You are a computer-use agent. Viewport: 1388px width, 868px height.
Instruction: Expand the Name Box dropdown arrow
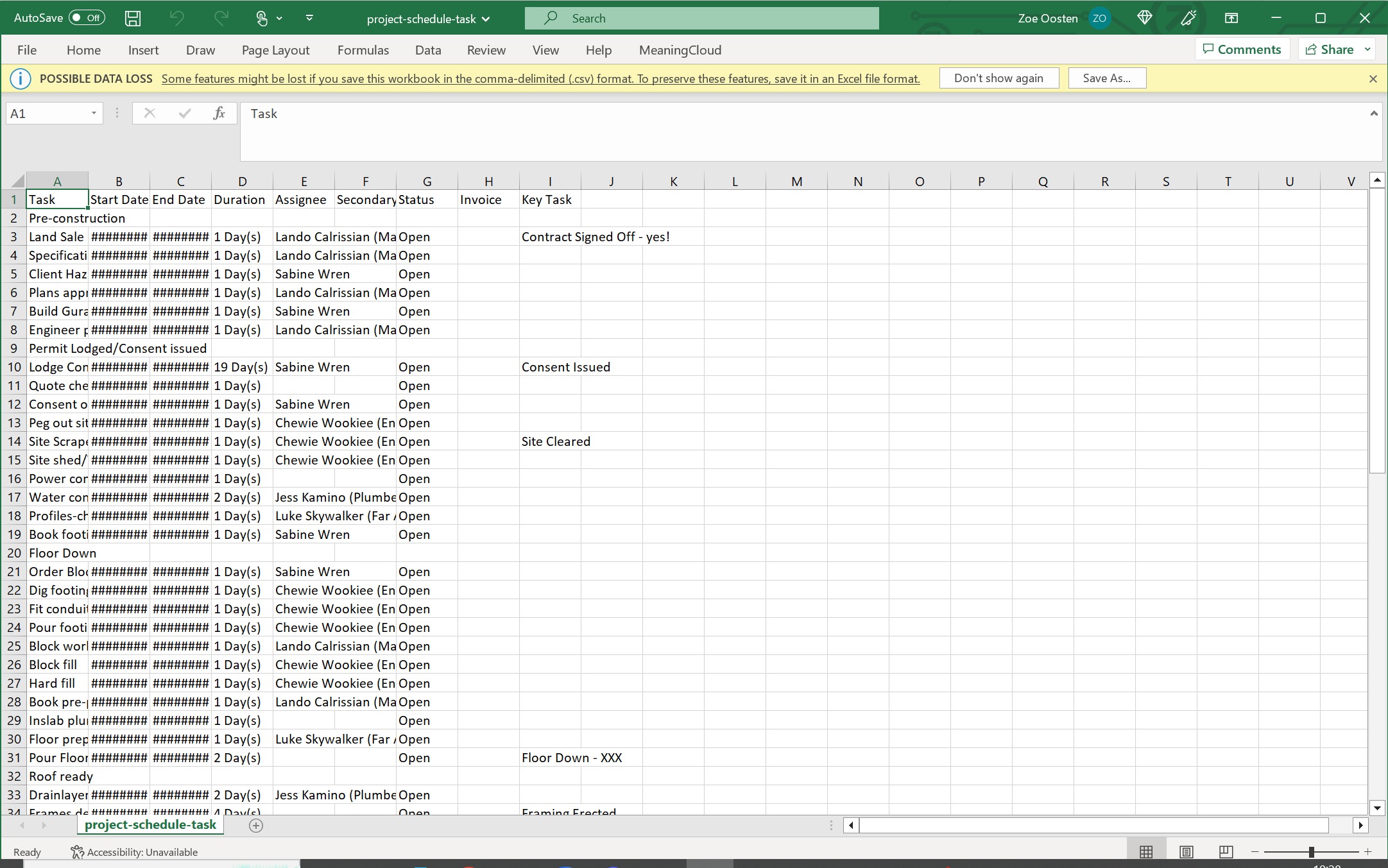coord(94,114)
